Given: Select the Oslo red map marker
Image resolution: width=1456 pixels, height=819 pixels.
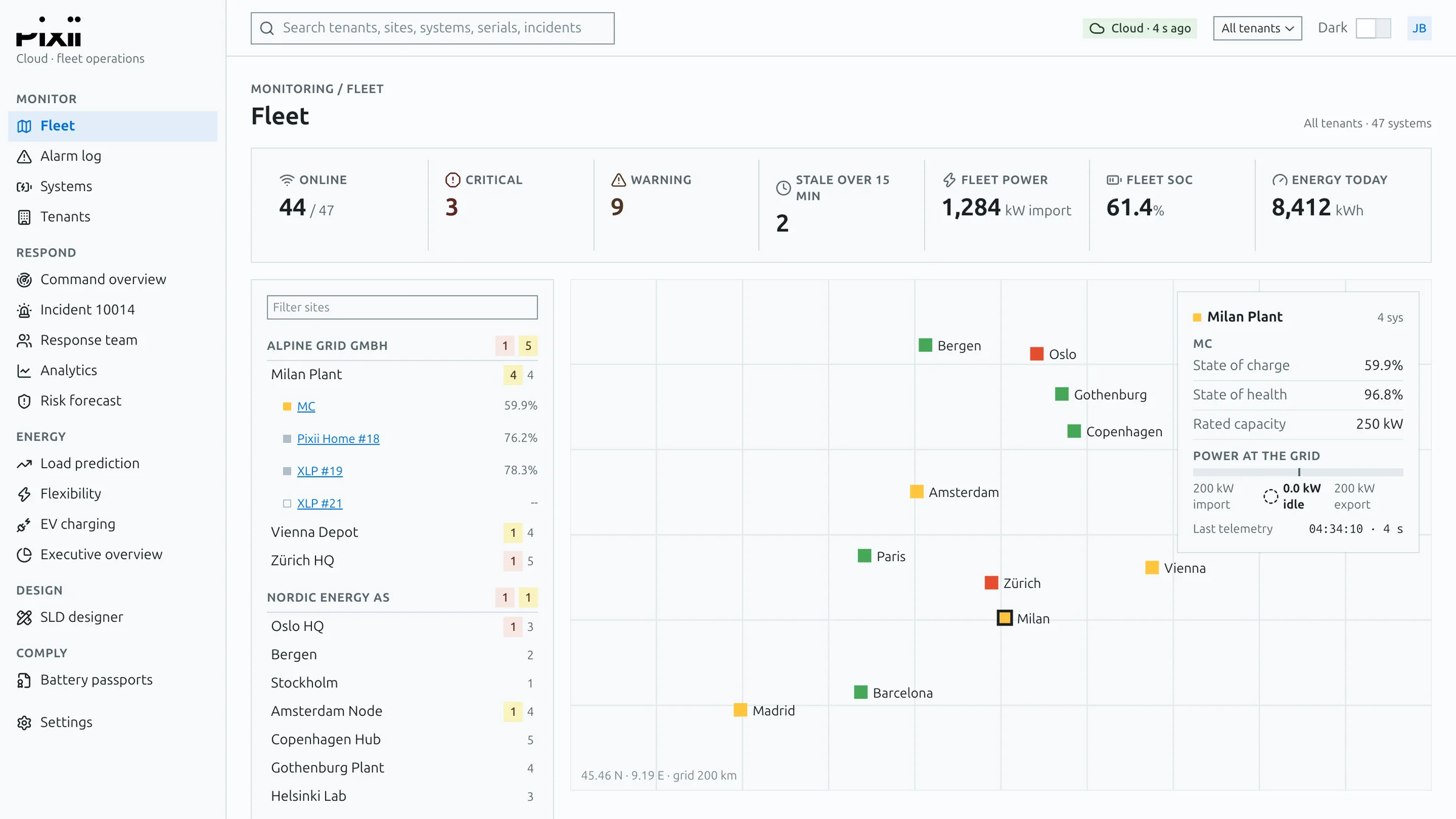Looking at the screenshot, I should [x=1037, y=354].
